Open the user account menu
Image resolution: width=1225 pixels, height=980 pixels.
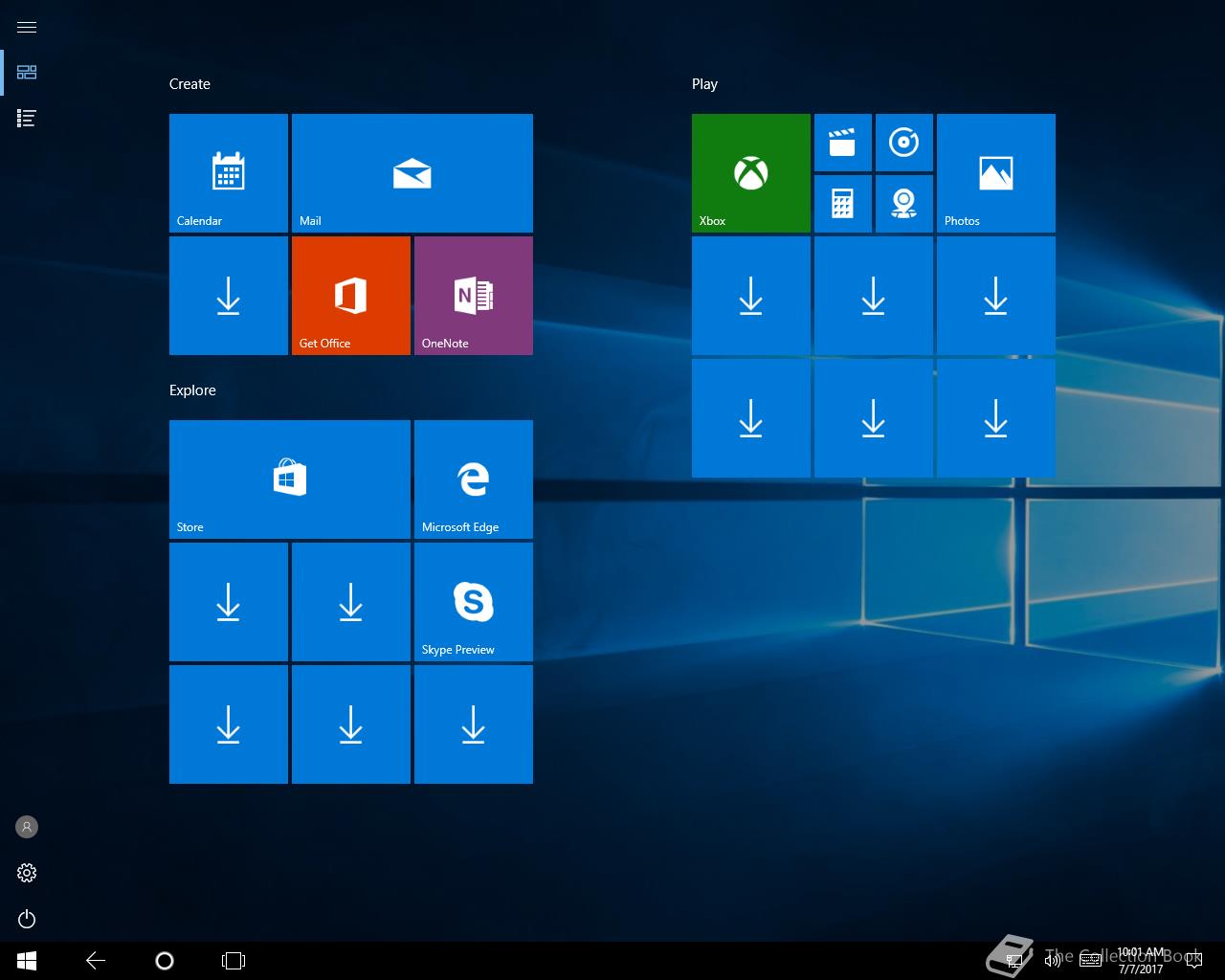click(x=27, y=827)
